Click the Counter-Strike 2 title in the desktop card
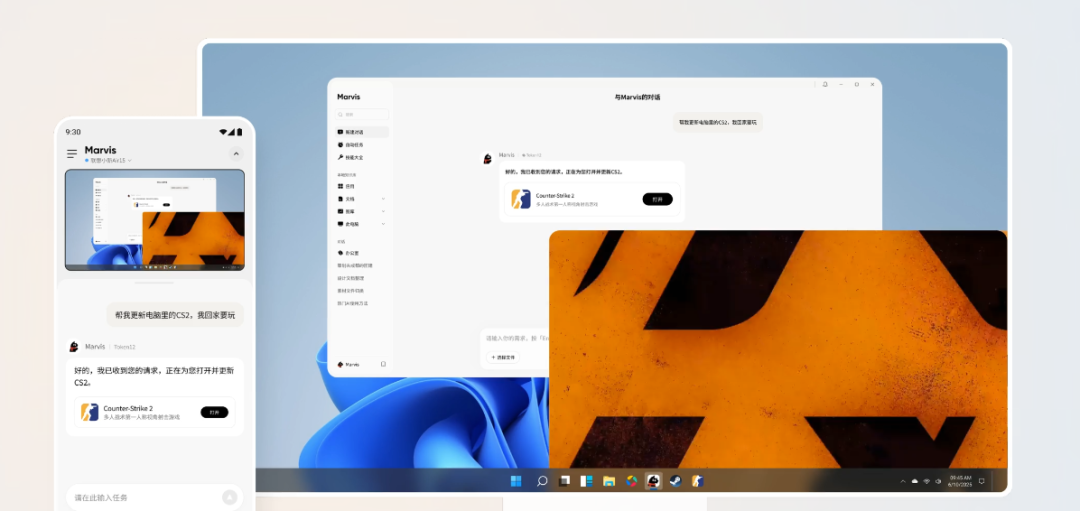Viewport: 1080px width, 511px height. coord(555,196)
